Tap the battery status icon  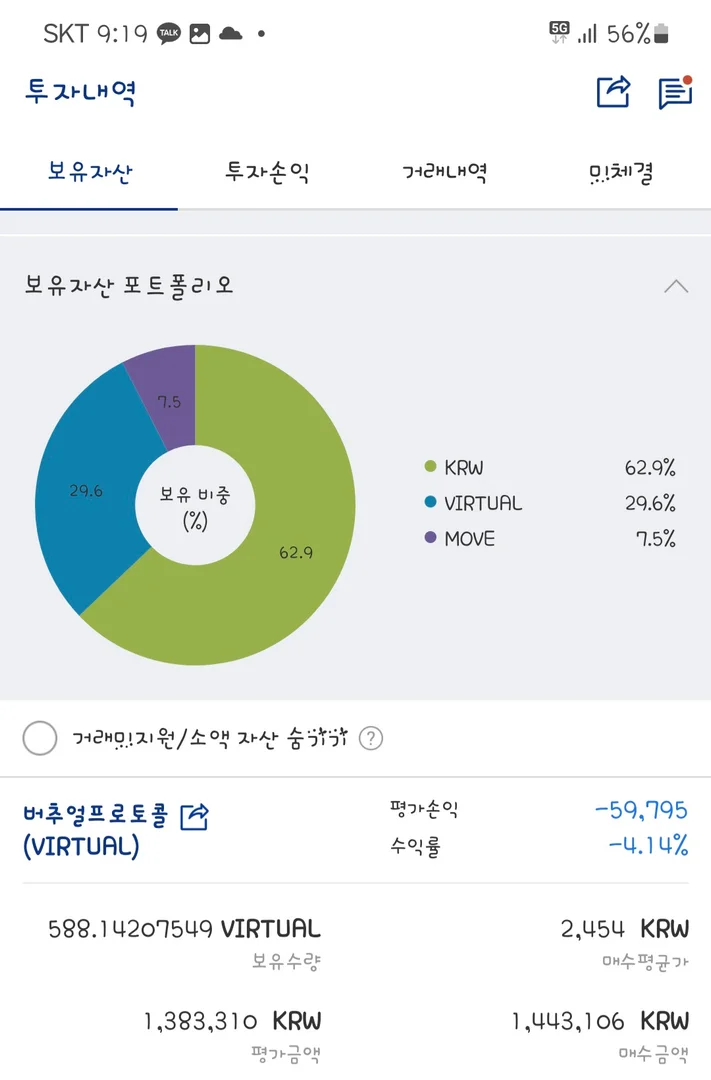coord(661,34)
